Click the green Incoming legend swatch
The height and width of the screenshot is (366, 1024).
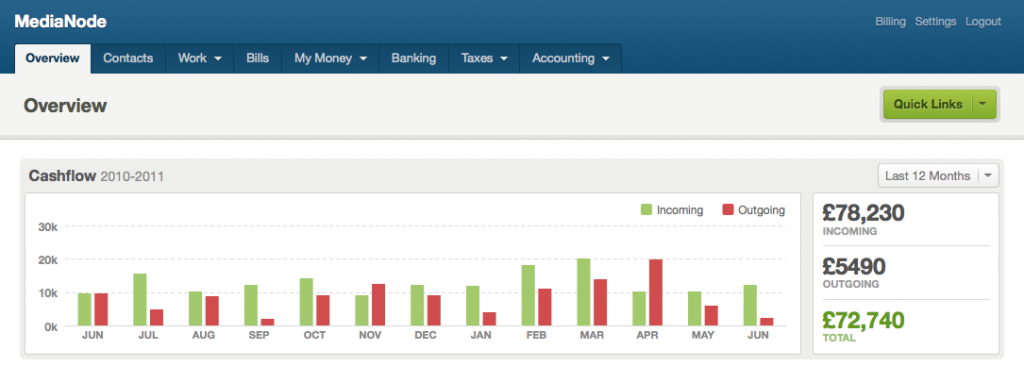[647, 210]
